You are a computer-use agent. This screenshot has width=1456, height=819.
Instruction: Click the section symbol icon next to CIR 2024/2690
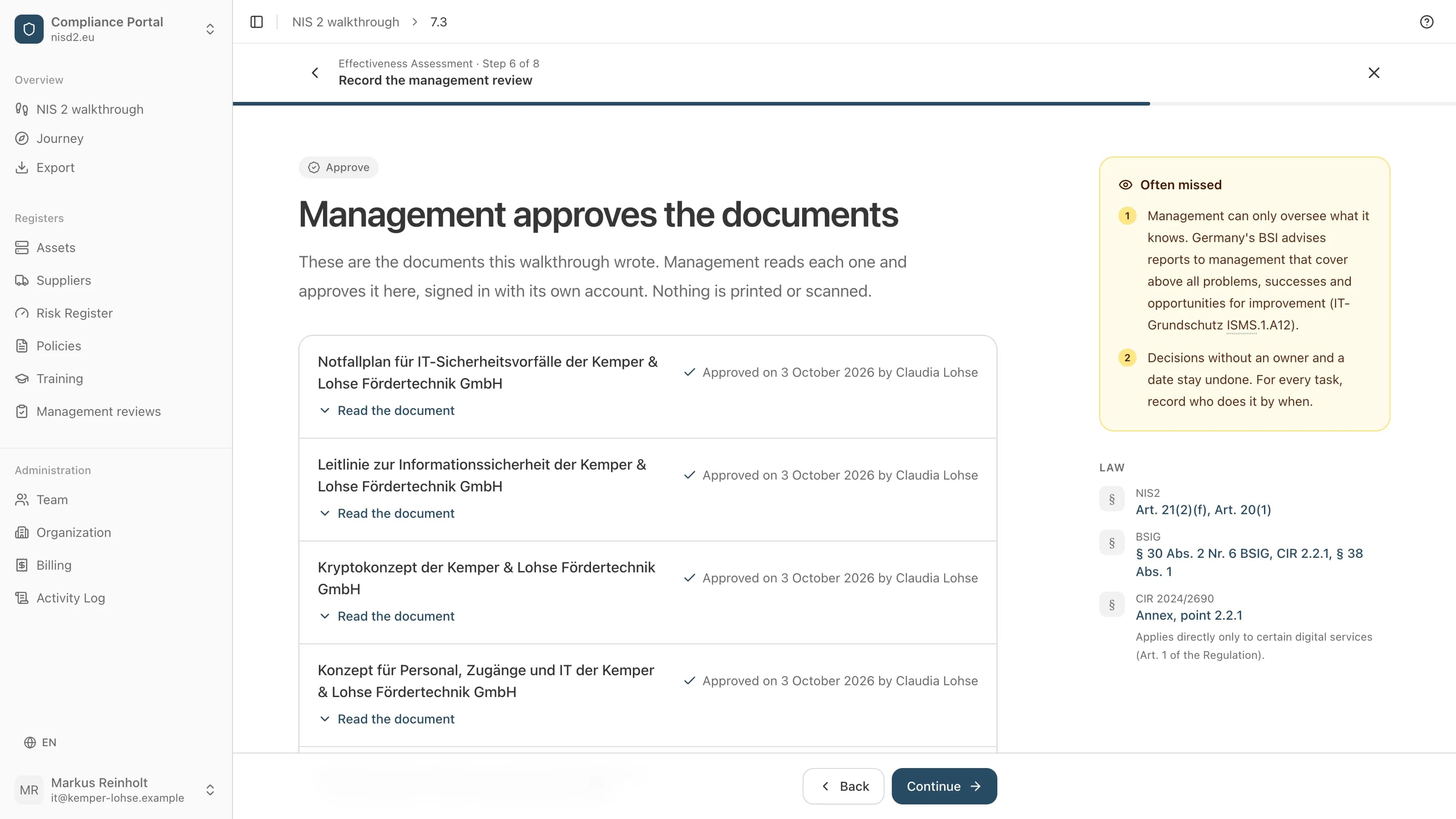point(1112,605)
